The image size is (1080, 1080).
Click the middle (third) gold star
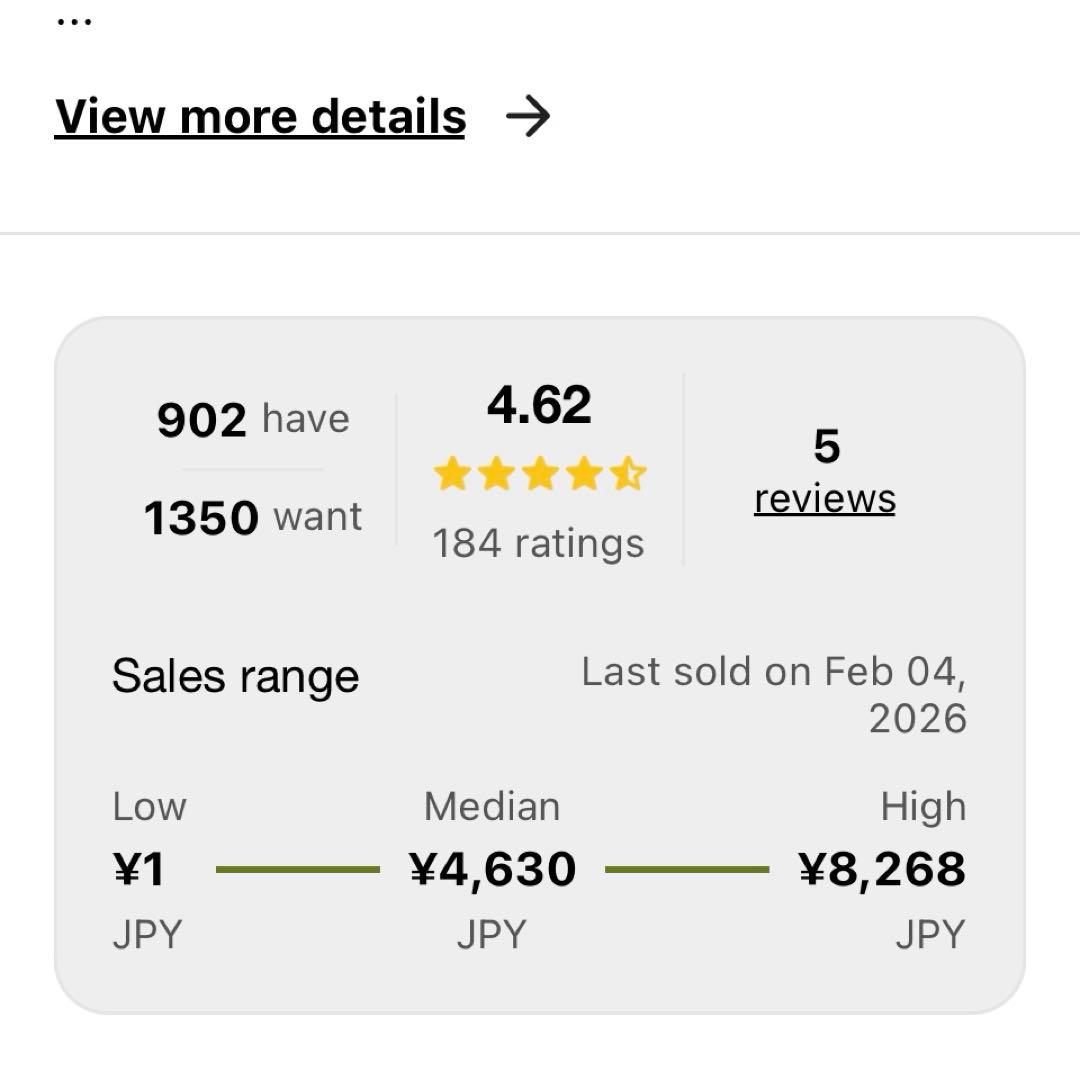[540, 475]
